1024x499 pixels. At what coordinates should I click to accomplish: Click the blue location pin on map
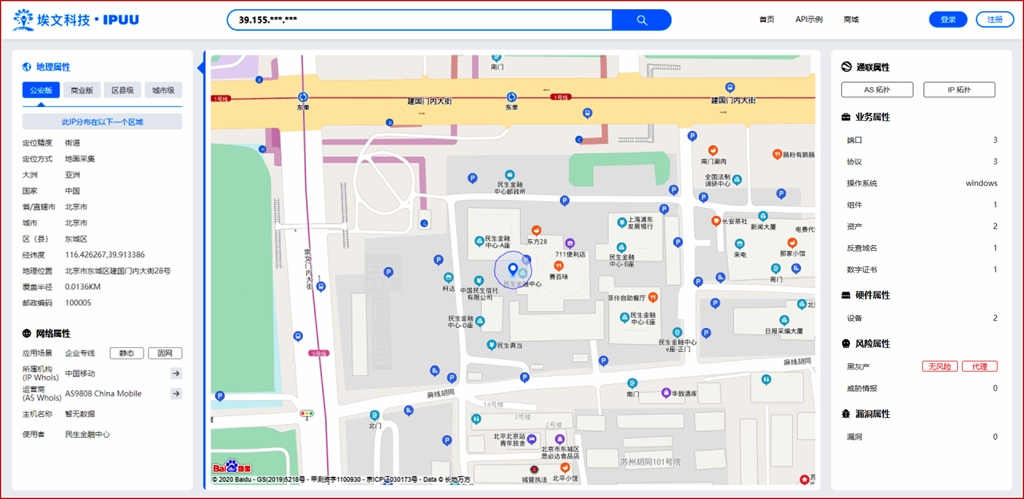[513, 268]
